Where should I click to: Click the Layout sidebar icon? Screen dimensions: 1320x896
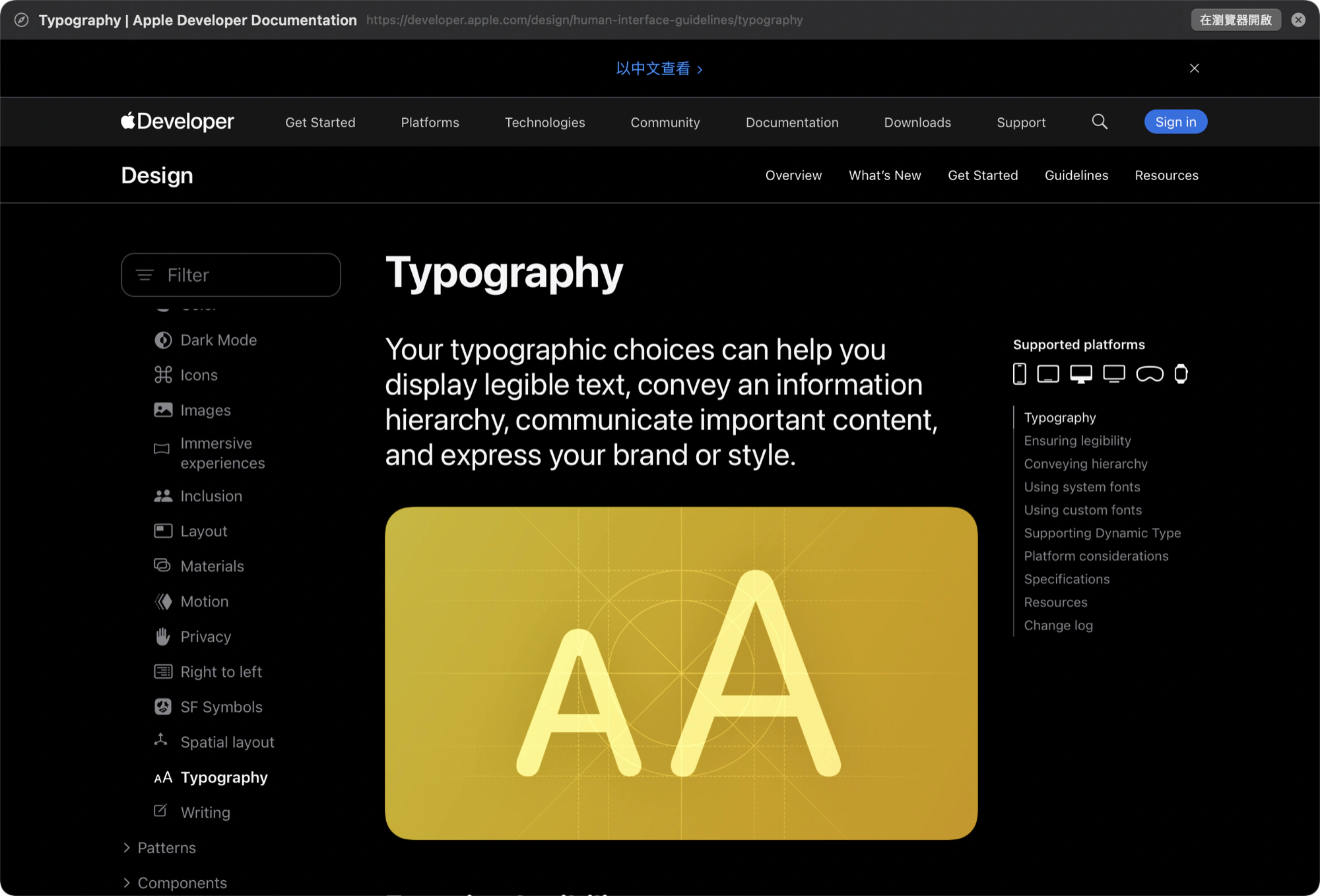(163, 530)
